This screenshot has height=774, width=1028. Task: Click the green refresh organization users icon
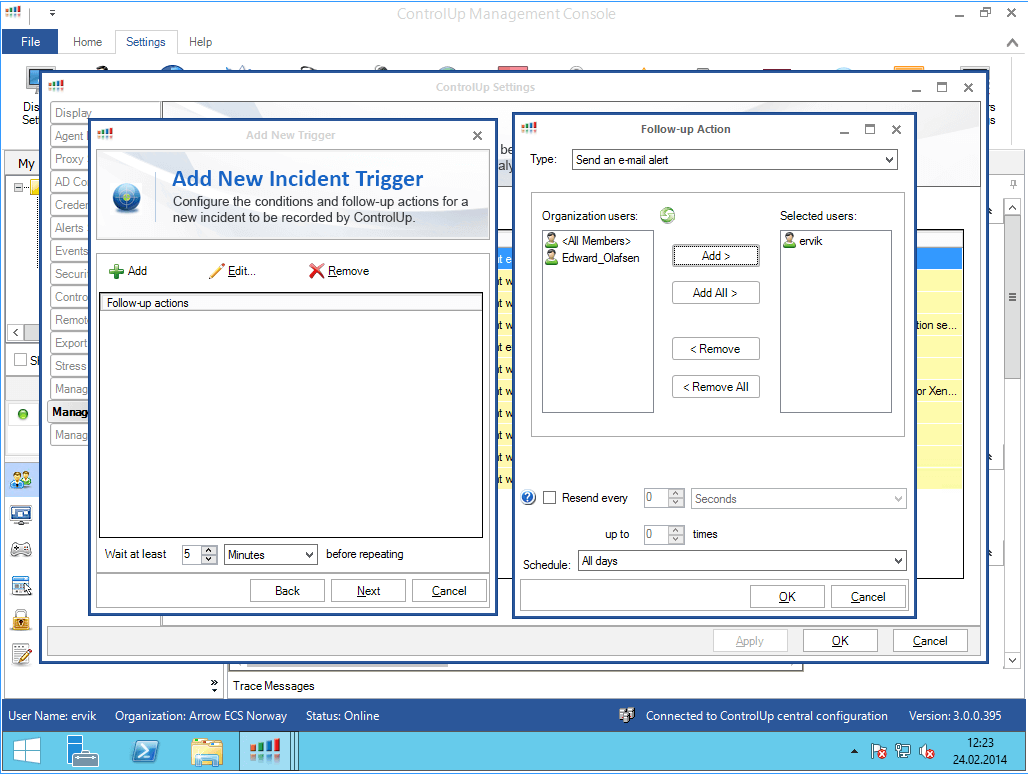667,216
